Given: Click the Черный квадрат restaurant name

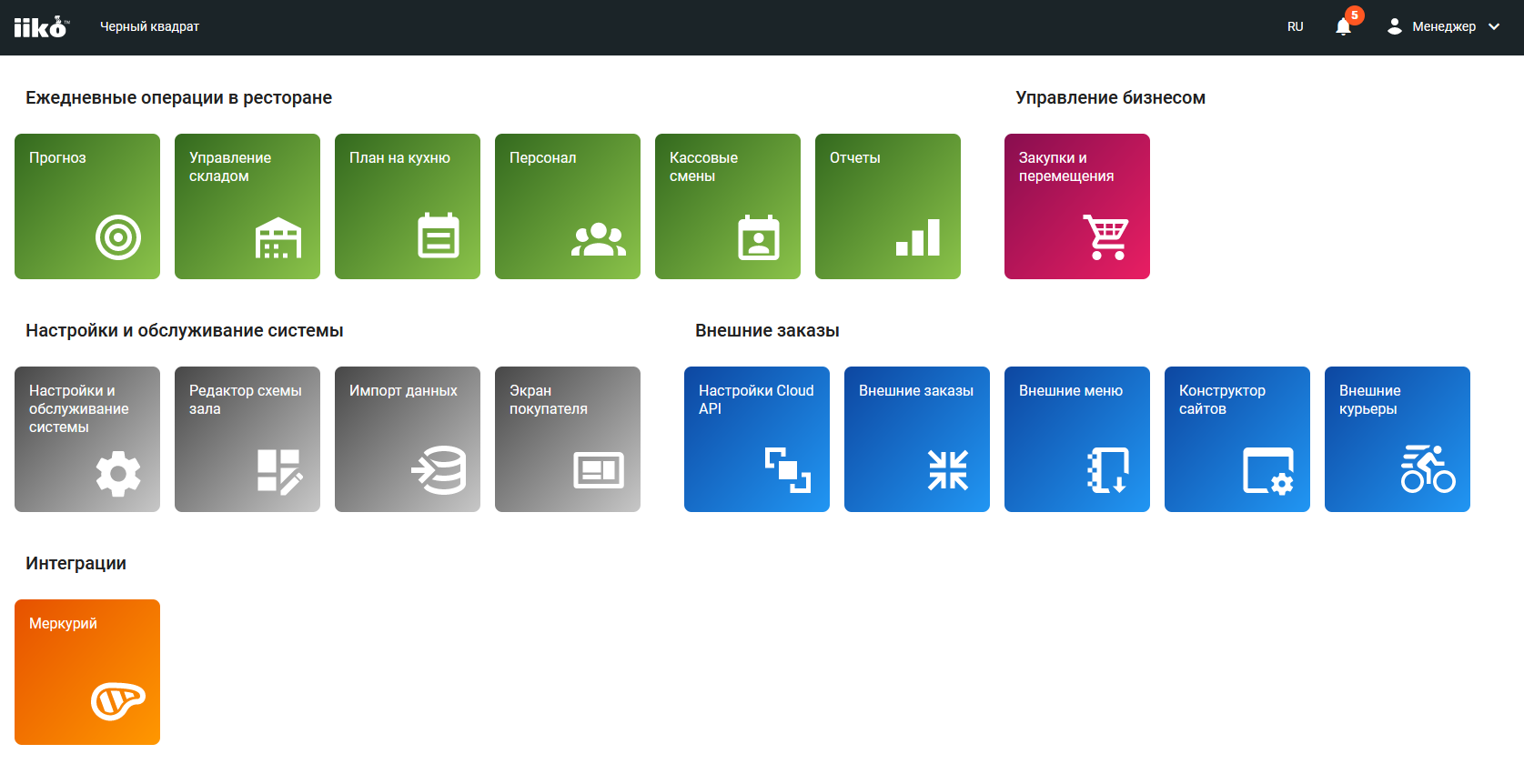Looking at the screenshot, I should 149,27.
